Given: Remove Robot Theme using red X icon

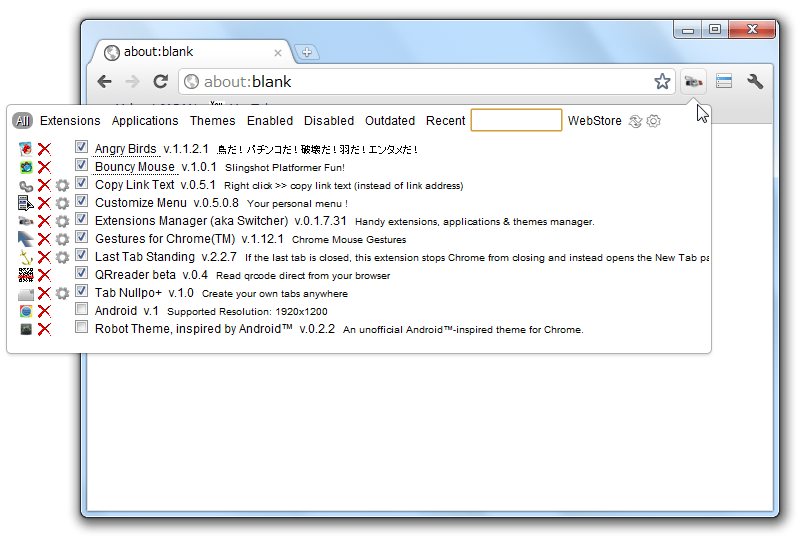Looking at the screenshot, I should [45, 329].
